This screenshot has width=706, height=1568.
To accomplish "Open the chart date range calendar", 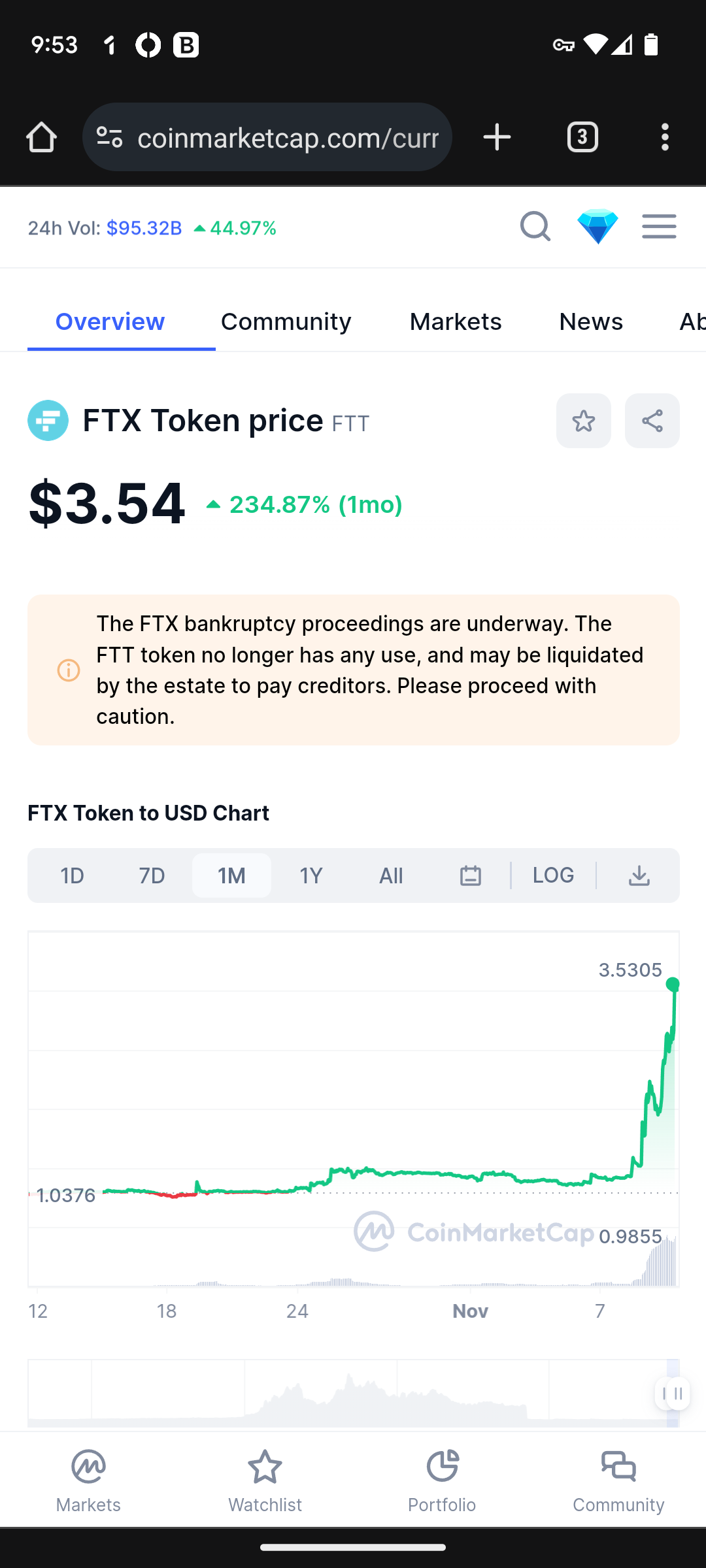I will [x=471, y=875].
